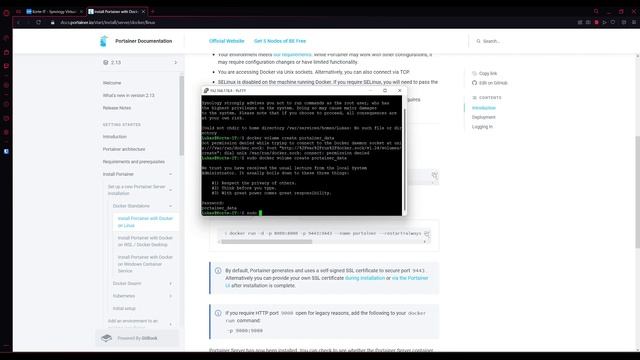Jump to Introduction in contents list
This screenshot has width=640, height=360.
point(484,108)
